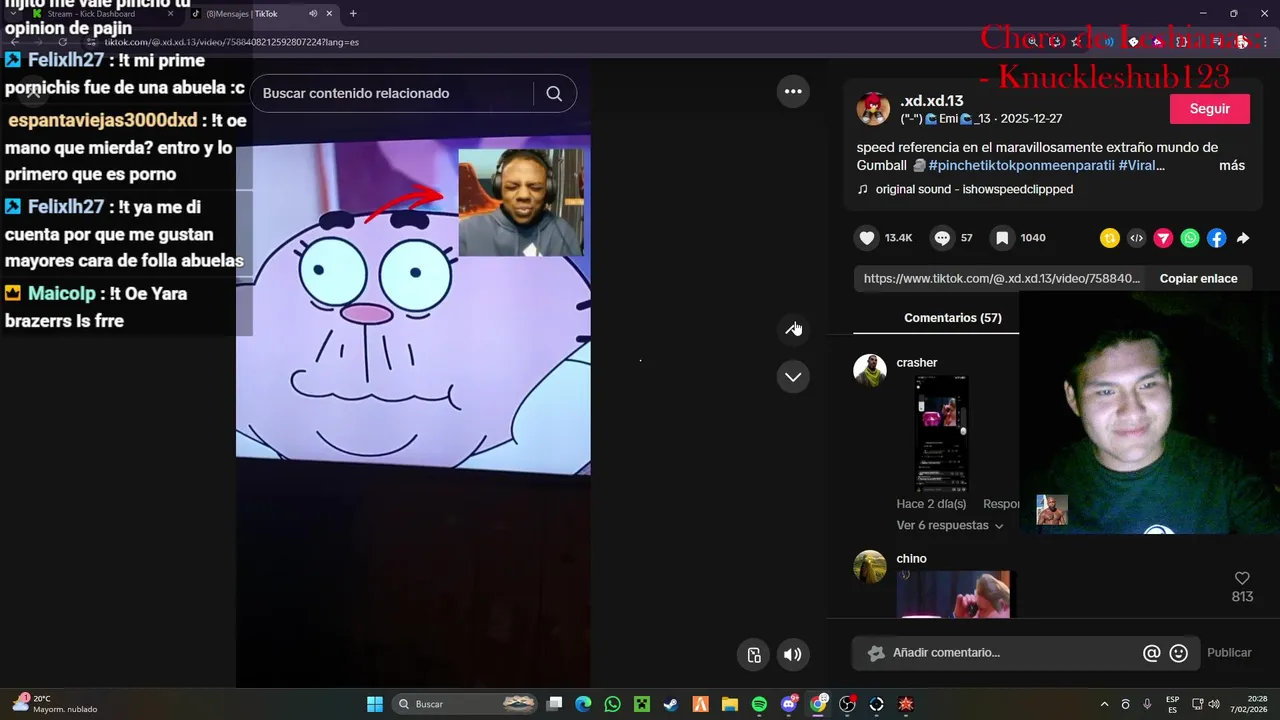Image resolution: width=1280 pixels, height=720 pixels.
Task: Open comments via the speech bubble icon
Action: click(x=942, y=238)
